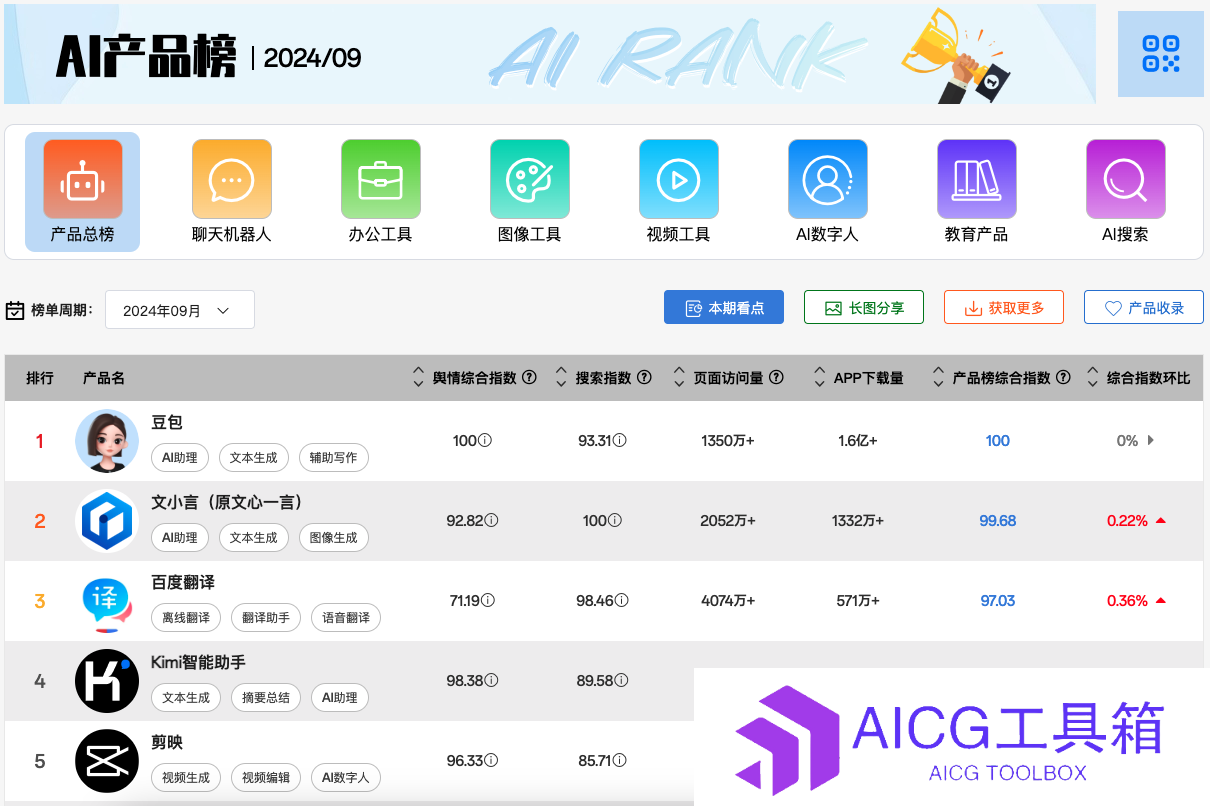Click 文小言's composite index 99.68
This screenshot has height=806, width=1210.
[998, 521]
